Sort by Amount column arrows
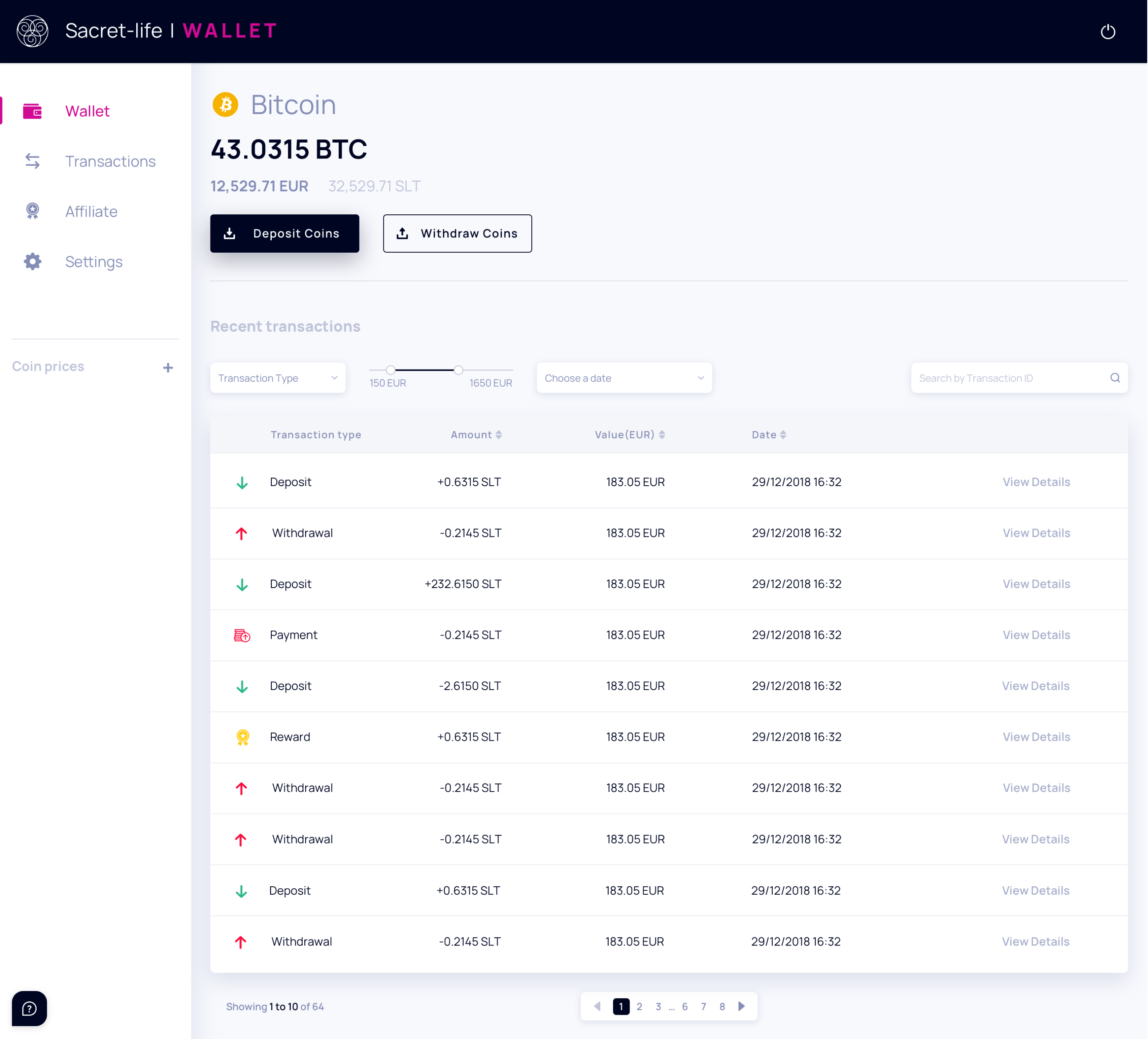Viewport: 1148px width, 1039px height. (498, 435)
